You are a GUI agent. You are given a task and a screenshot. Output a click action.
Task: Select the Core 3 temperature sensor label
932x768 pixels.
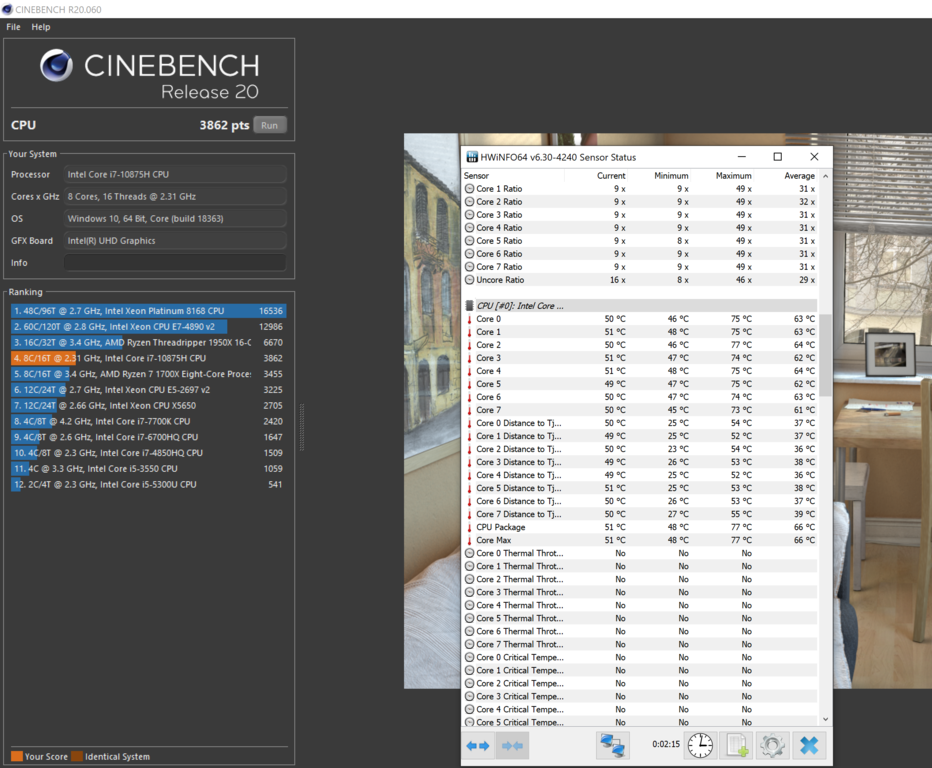(489, 358)
